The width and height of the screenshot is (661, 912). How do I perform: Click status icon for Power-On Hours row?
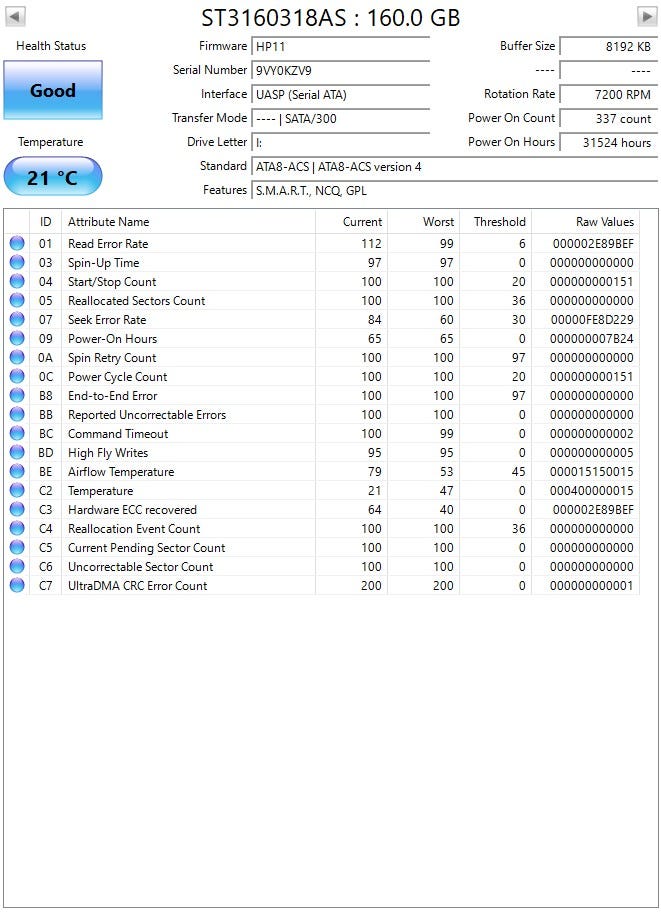click(x=17, y=339)
